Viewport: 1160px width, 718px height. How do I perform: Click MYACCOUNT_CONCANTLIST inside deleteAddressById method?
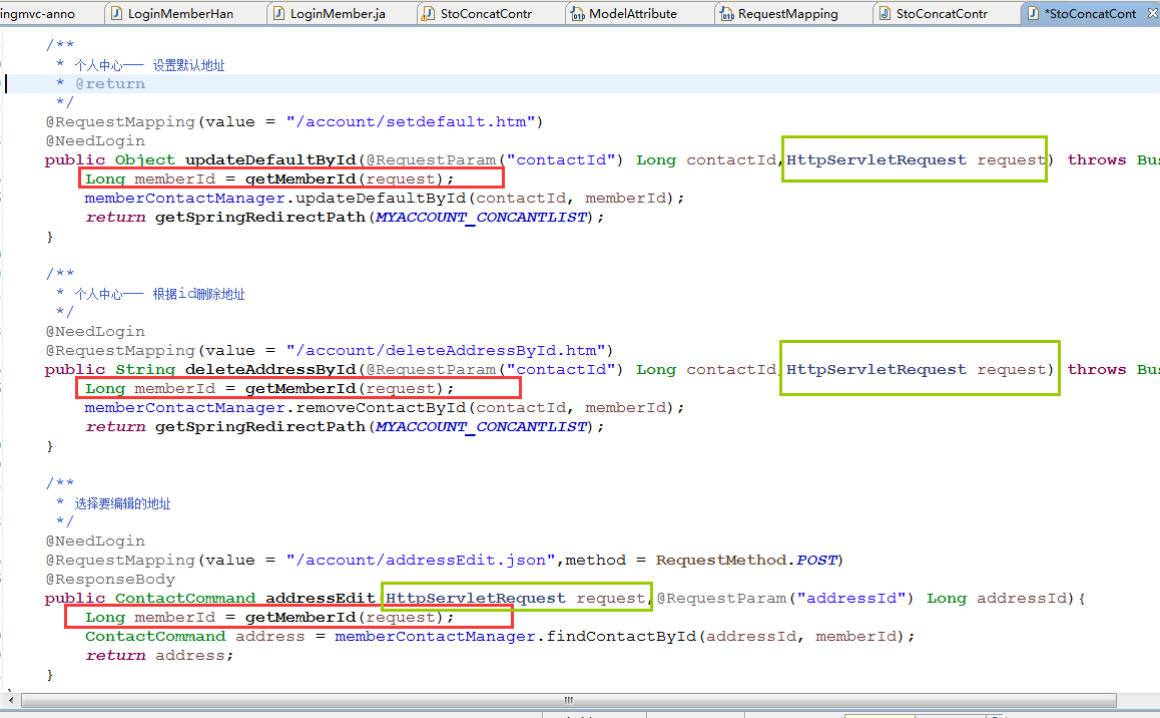click(482, 427)
